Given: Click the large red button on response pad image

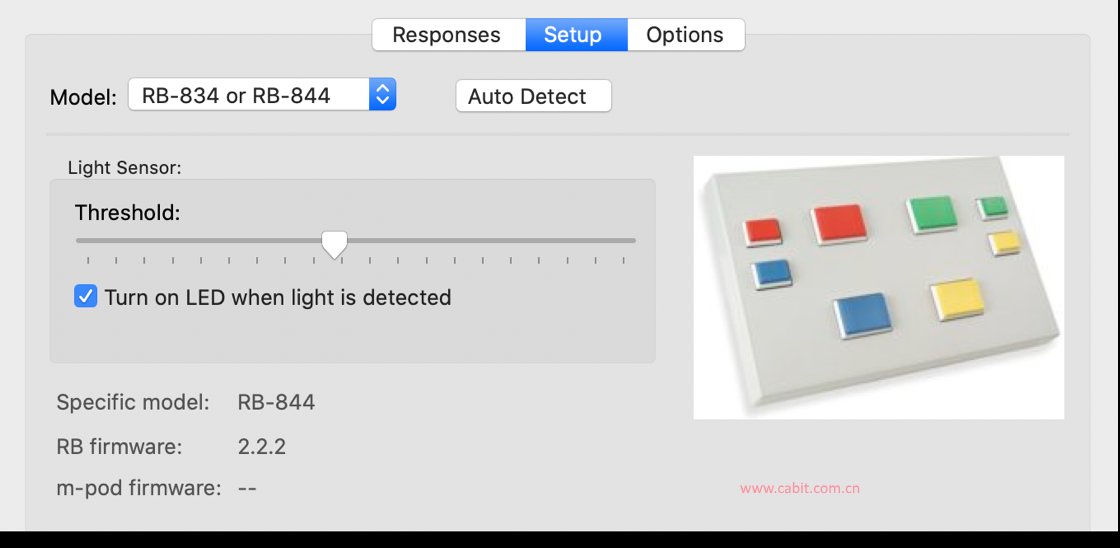Looking at the screenshot, I should coord(839,223).
